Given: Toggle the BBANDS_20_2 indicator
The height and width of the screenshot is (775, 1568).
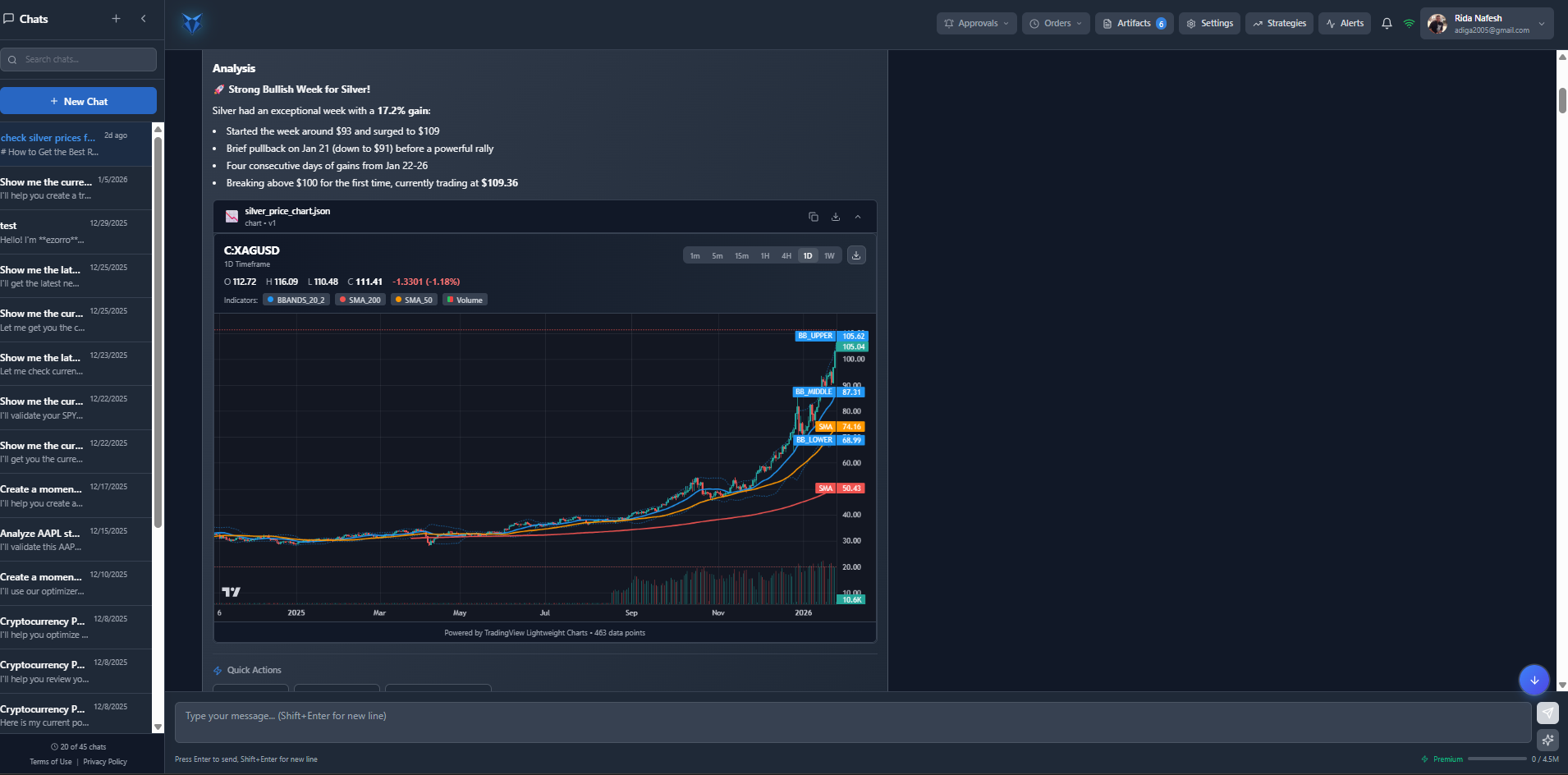Looking at the screenshot, I should click(x=296, y=299).
